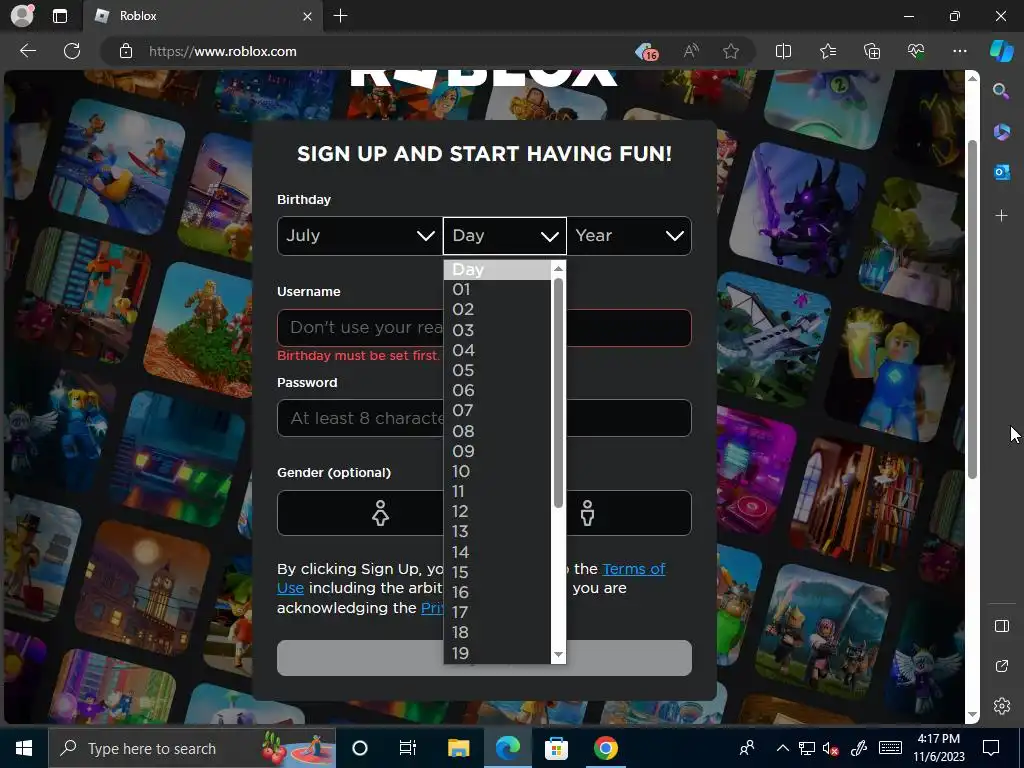This screenshot has height=768, width=1024.
Task: Open sidebar Search tool
Action: [x=1001, y=91]
